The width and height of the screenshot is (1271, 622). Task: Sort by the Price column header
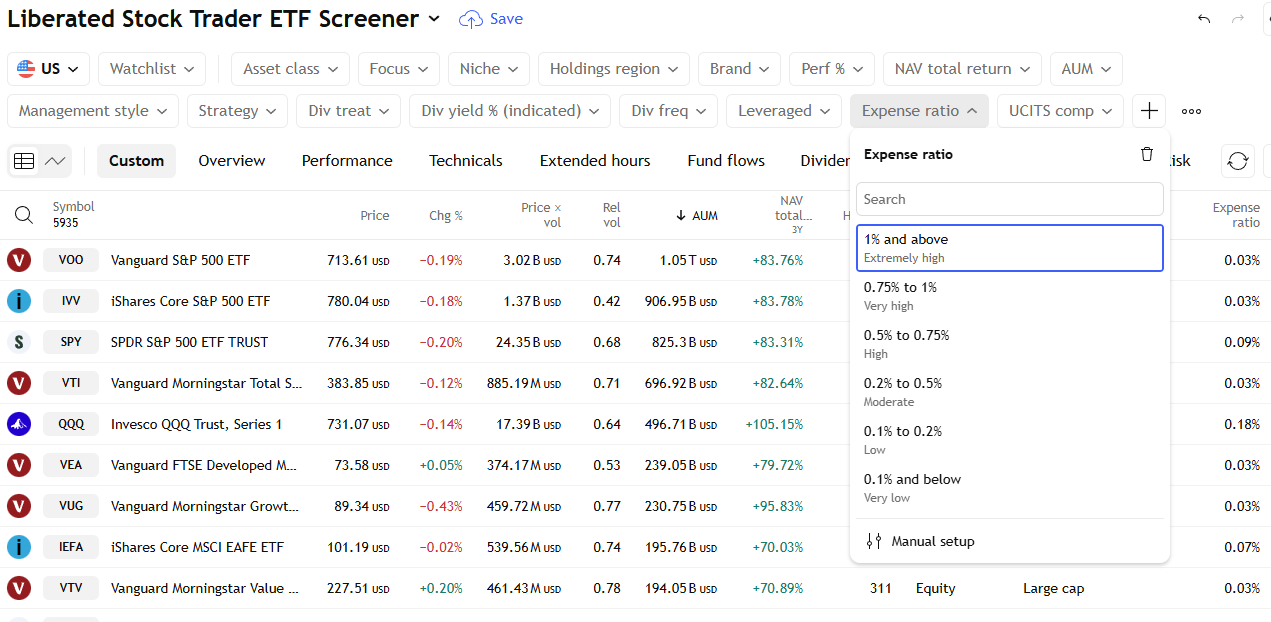coord(375,215)
